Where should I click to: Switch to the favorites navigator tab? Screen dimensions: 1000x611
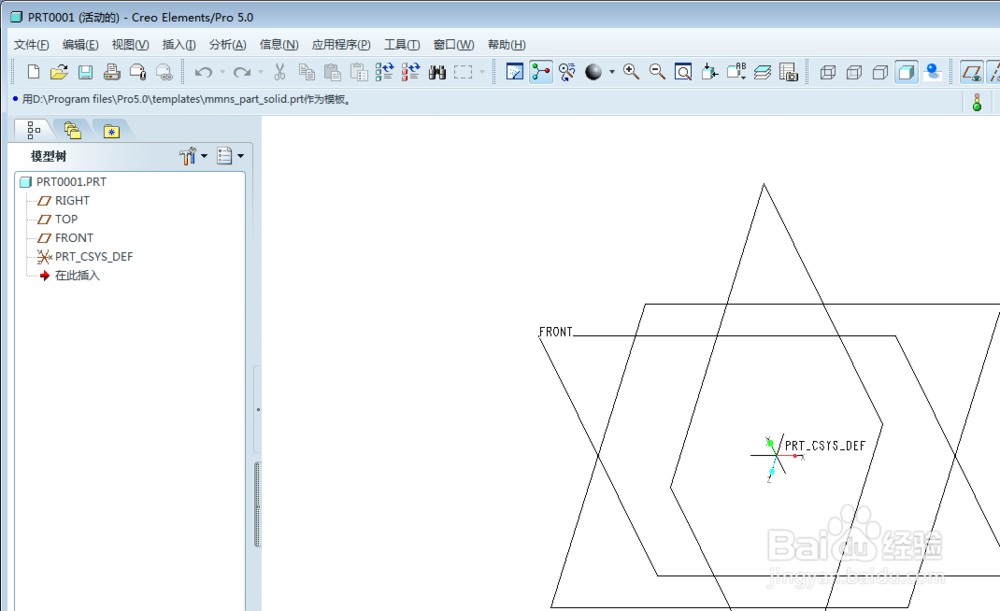click(x=112, y=131)
